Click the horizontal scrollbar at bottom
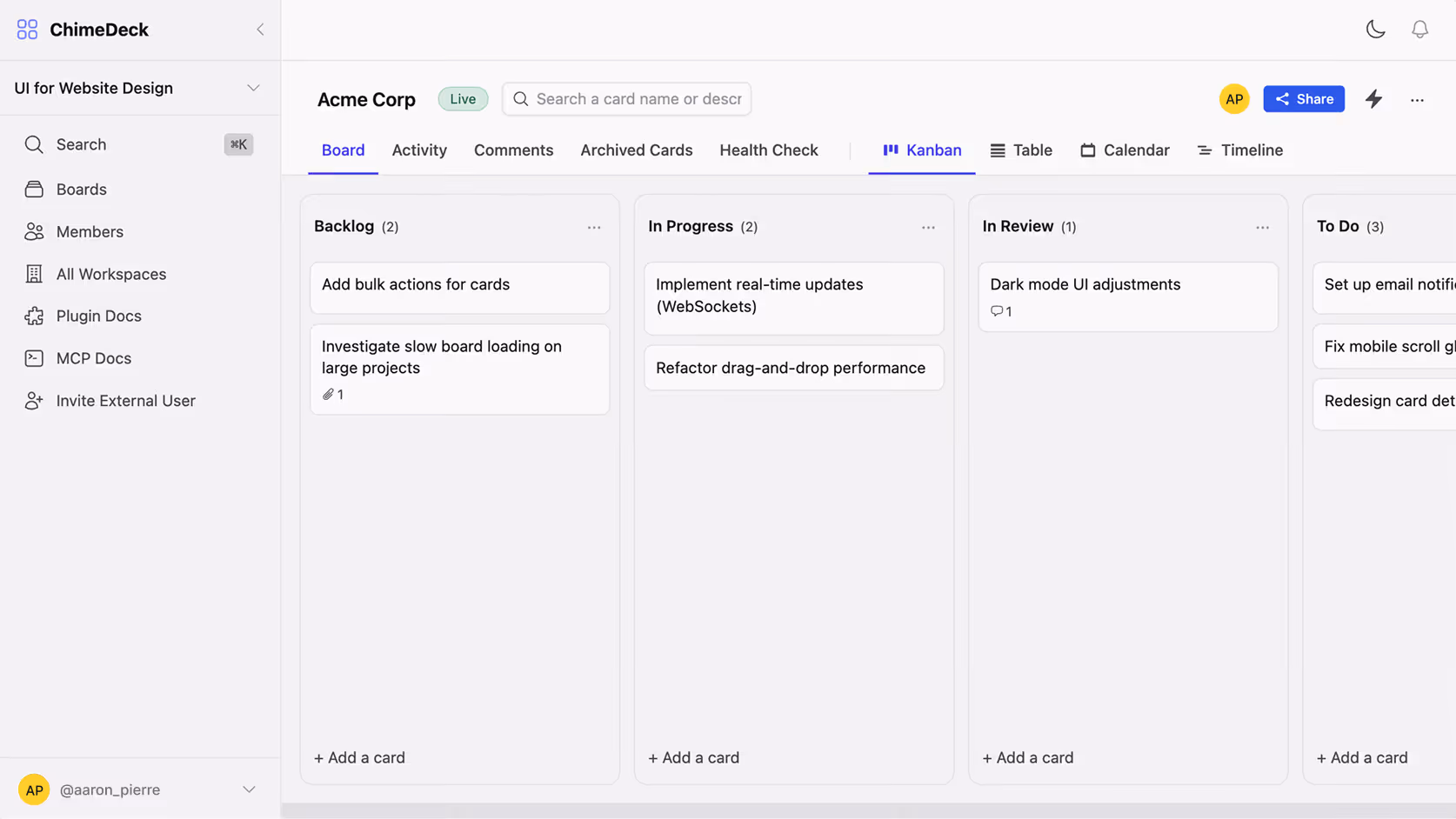The image size is (1456, 819). [x=868, y=810]
